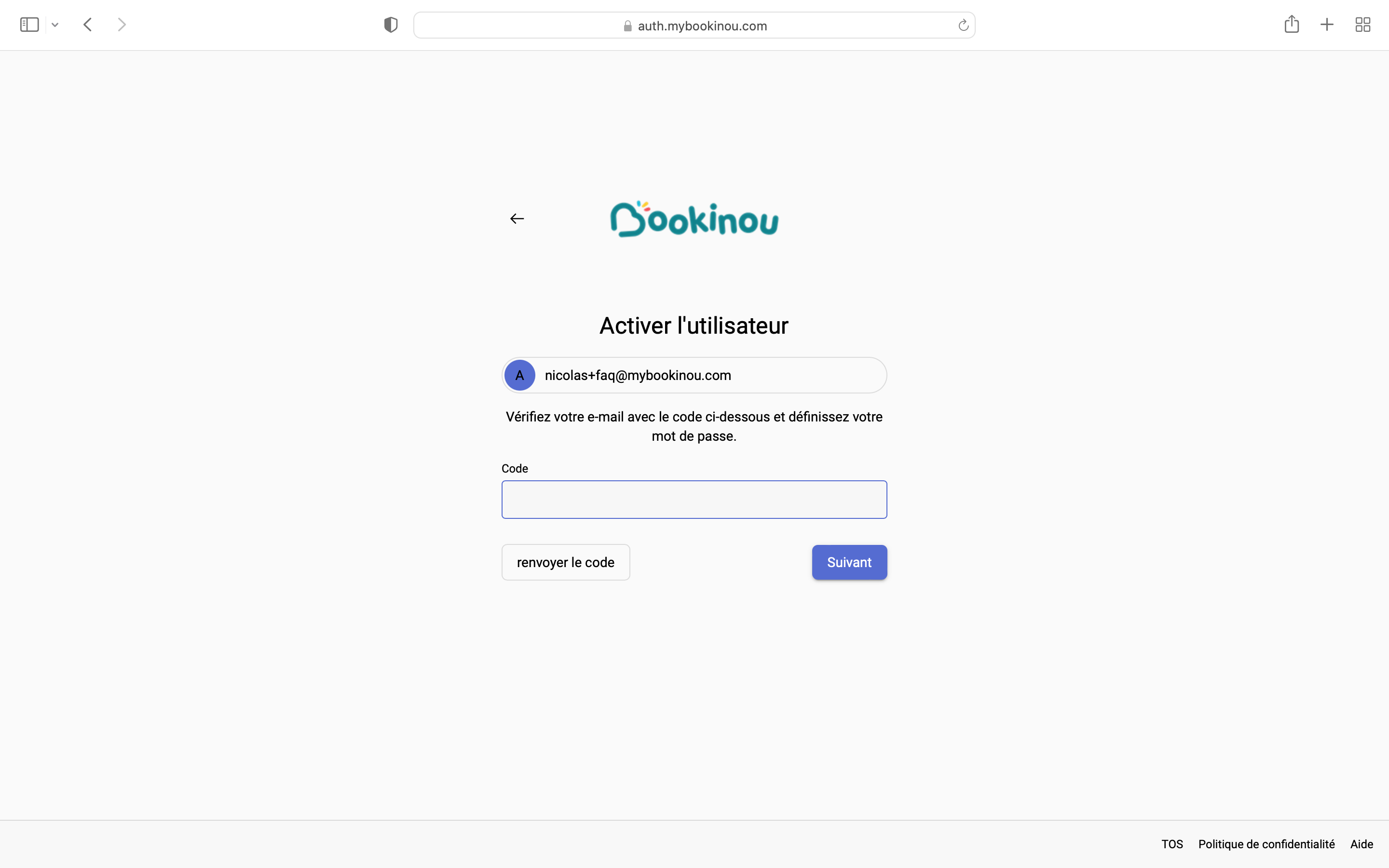Select the nicolas+faq@mybookinou.com account chip
The height and width of the screenshot is (868, 1389).
pos(694,376)
